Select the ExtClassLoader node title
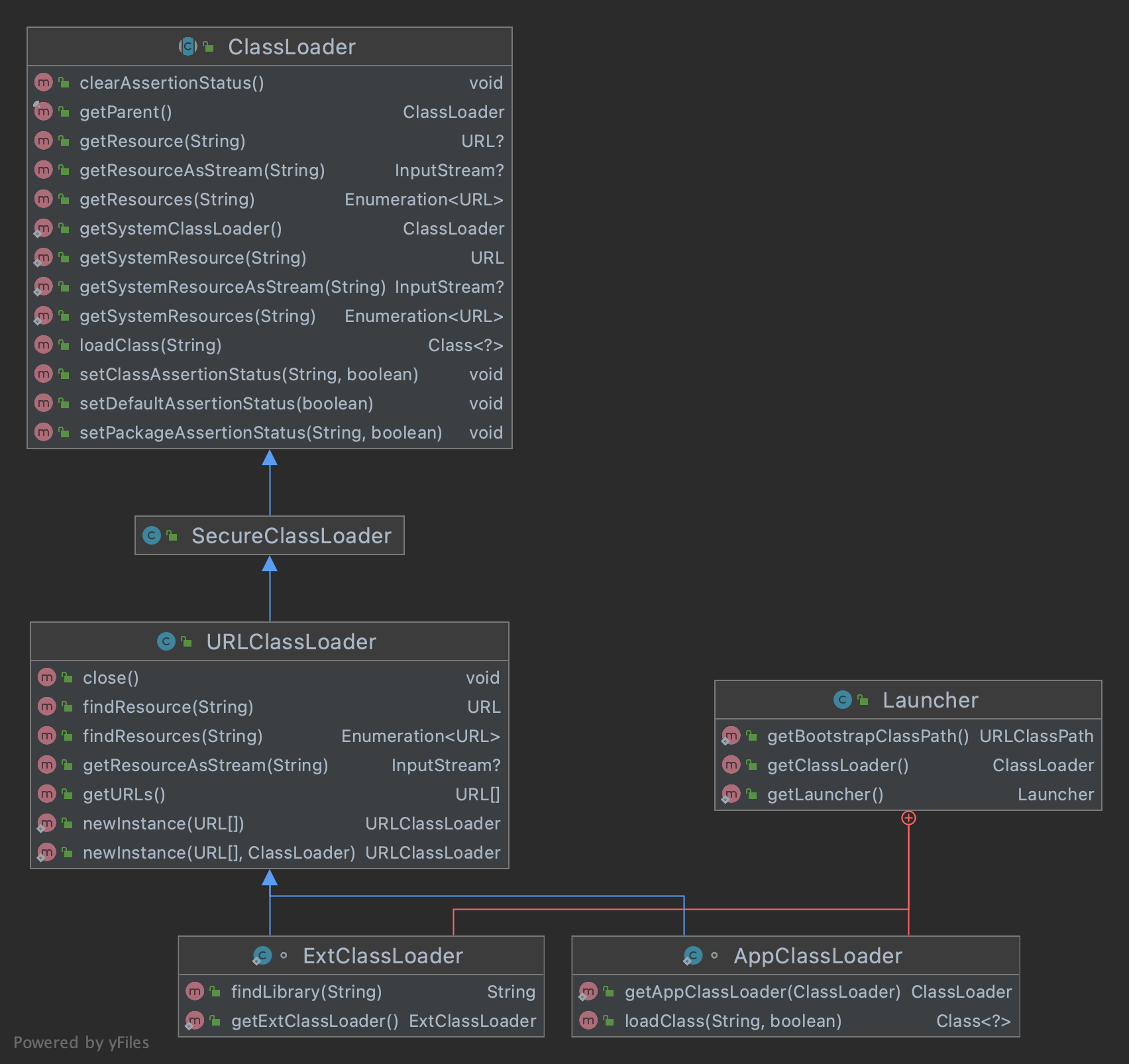 (x=383, y=956)
